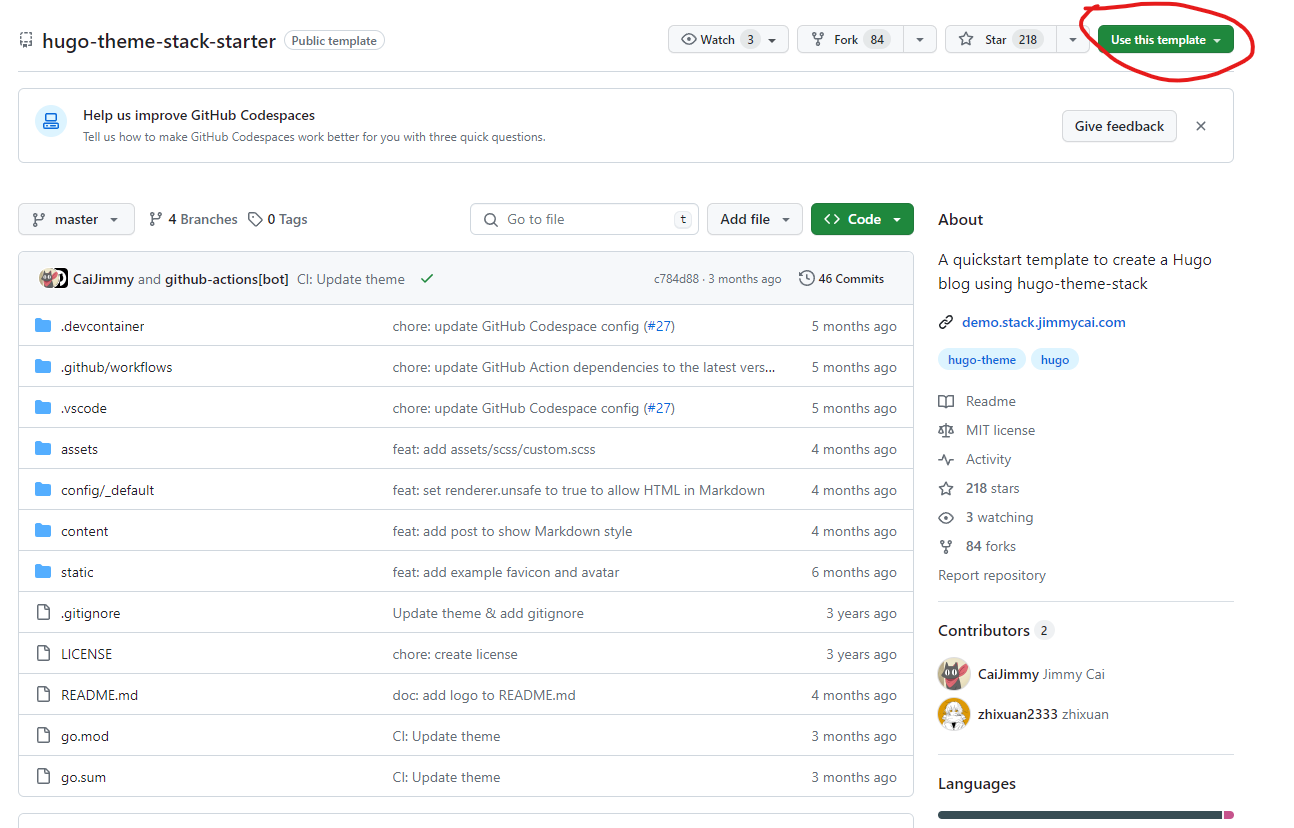Screen dimensions: 1294x828
Task: View 3 watching in About sidebar
Action: tap(986, 517)
